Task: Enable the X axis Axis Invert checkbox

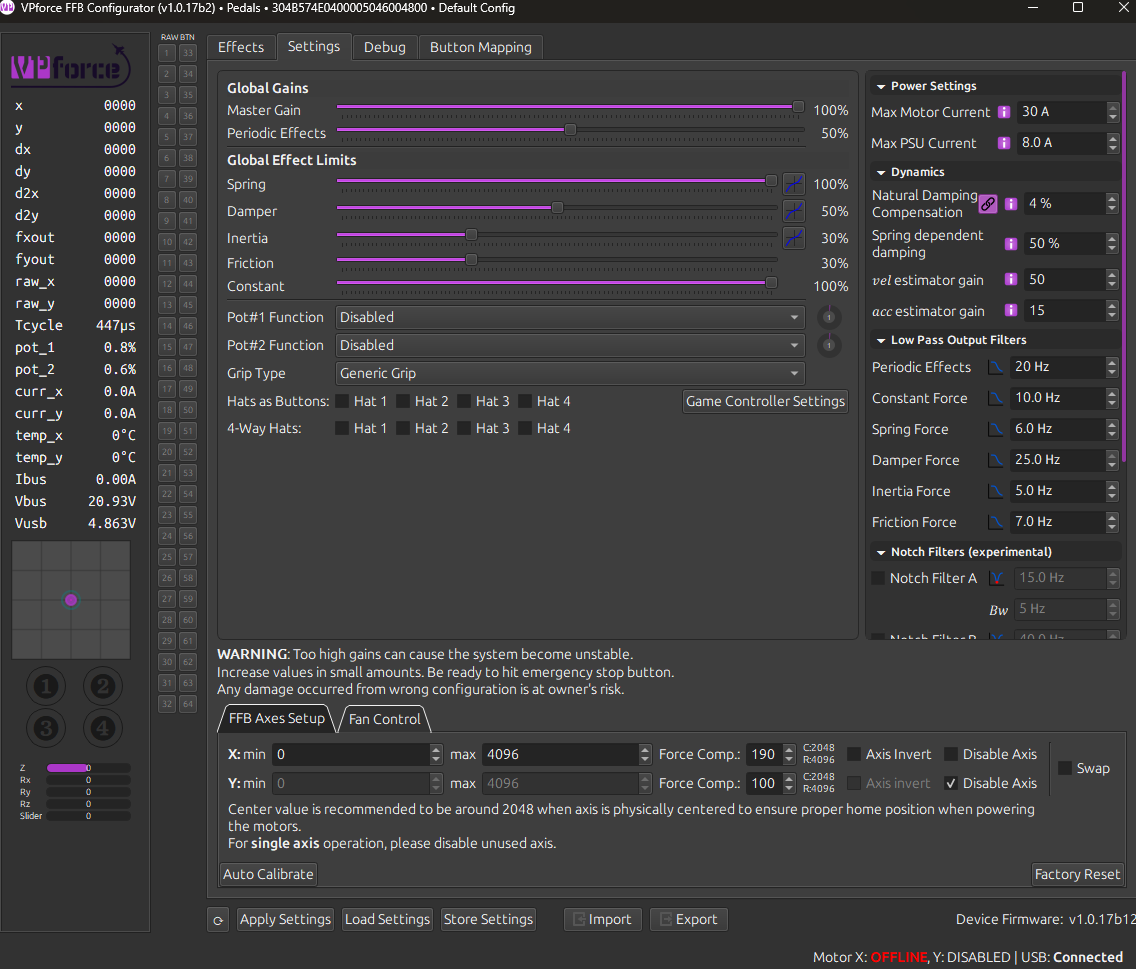Action: 855,754
